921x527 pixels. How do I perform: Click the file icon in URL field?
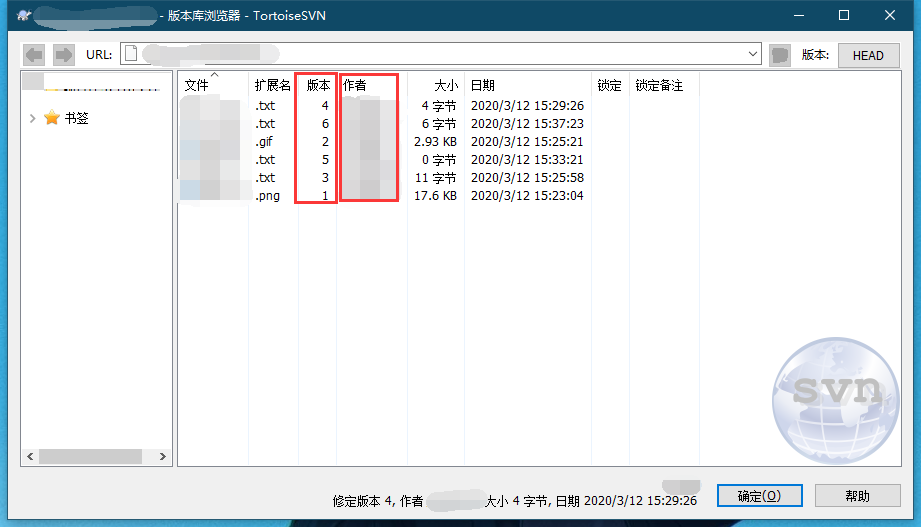(131, 53)
